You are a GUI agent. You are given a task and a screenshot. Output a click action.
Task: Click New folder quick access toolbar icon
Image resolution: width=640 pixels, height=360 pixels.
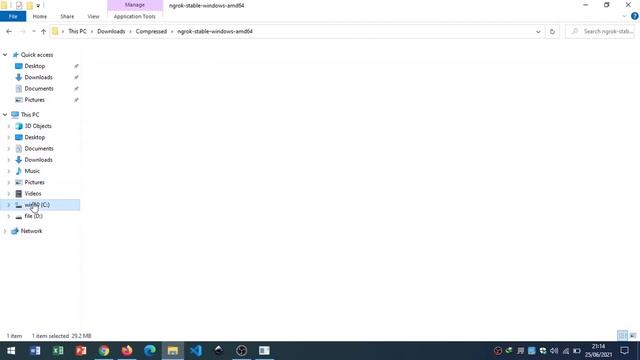click(29, 5)
